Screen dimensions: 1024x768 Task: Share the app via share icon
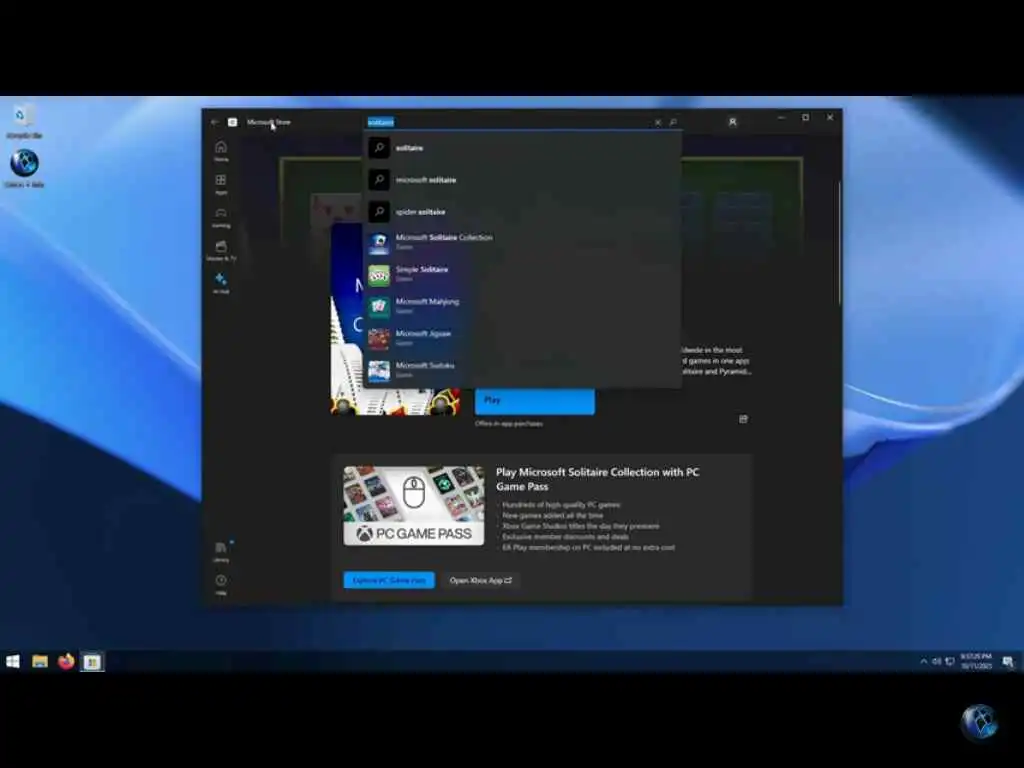pyautogui.click(x=743, y=419)
